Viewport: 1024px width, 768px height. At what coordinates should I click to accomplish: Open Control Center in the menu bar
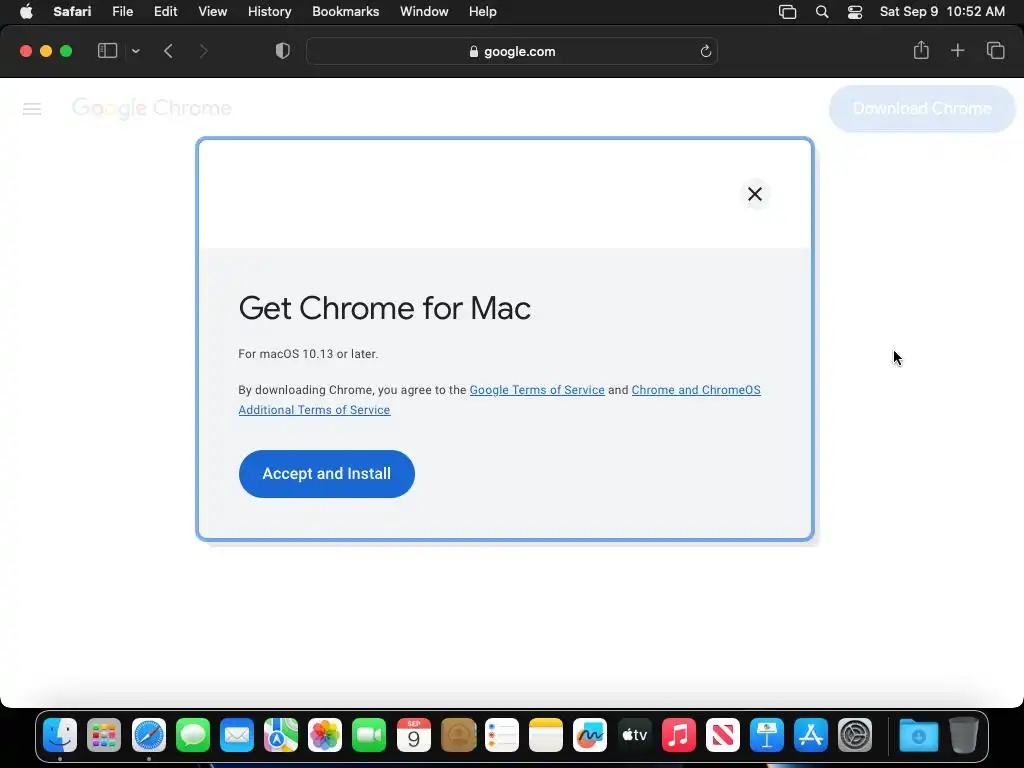[x=855, y=12]
